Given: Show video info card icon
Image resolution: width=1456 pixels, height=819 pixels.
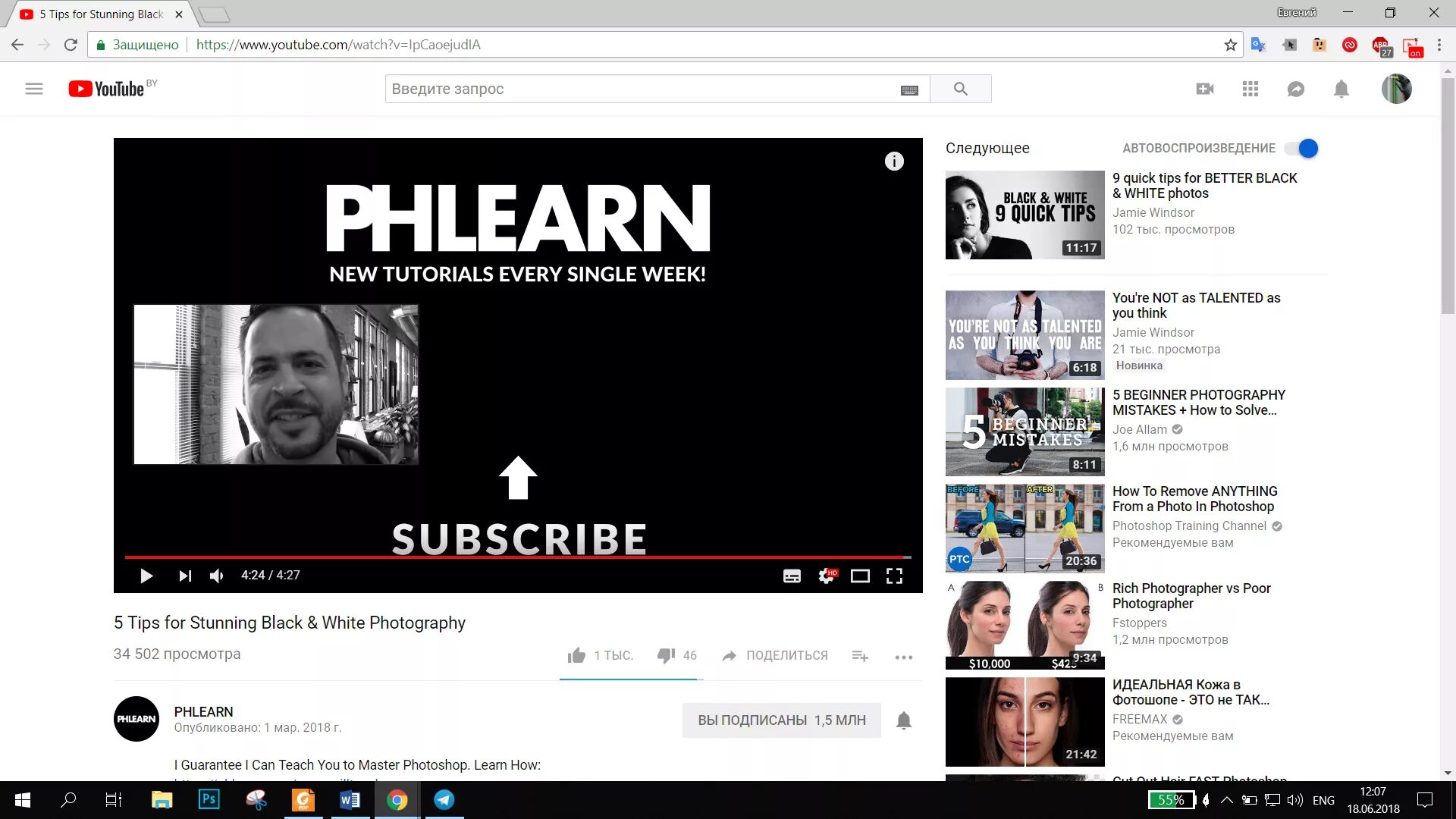Looking at the screenshot, I should pos(894,161).
